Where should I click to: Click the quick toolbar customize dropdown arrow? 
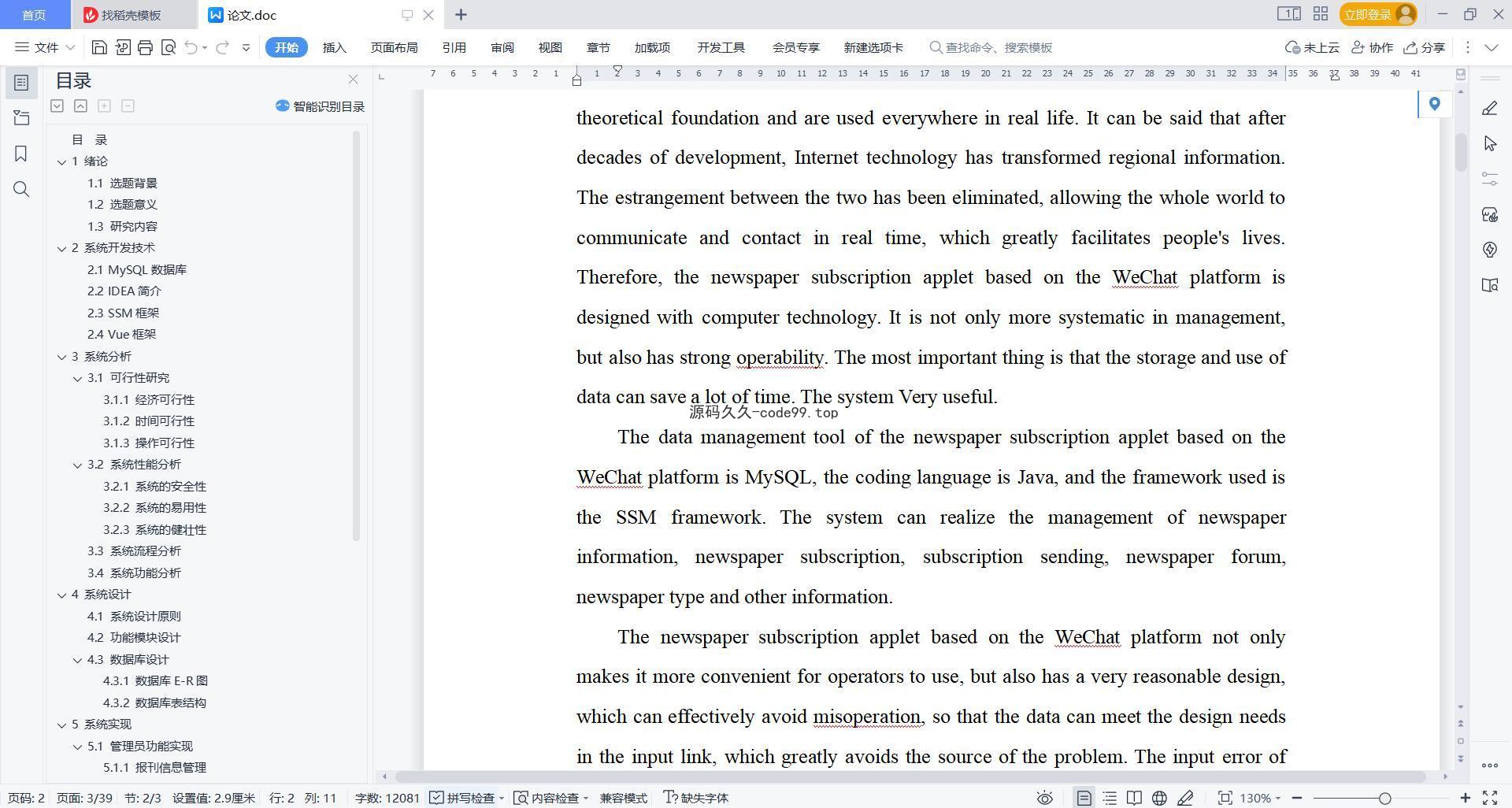246,47
